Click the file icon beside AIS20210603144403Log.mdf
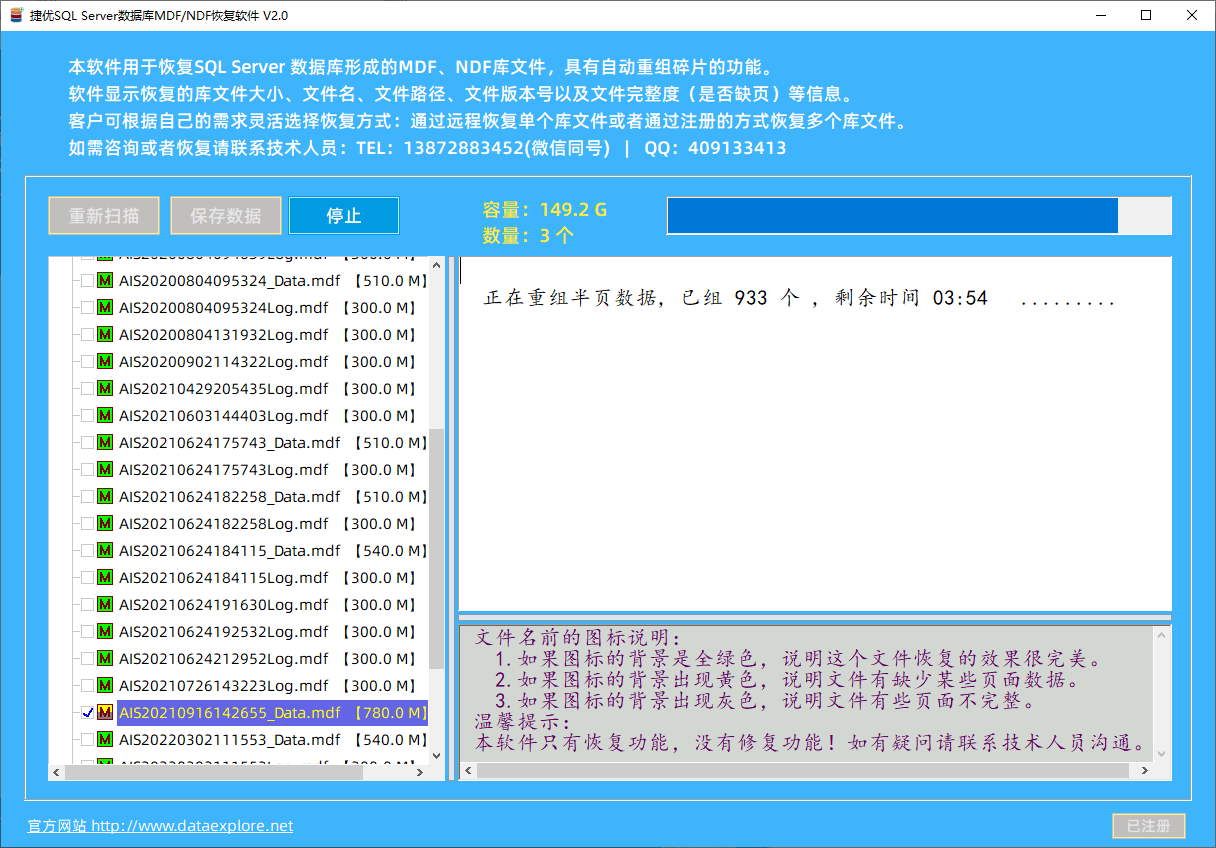This screenshot has height=848, width=1216. pyautogui.click(x=105, y=416)
